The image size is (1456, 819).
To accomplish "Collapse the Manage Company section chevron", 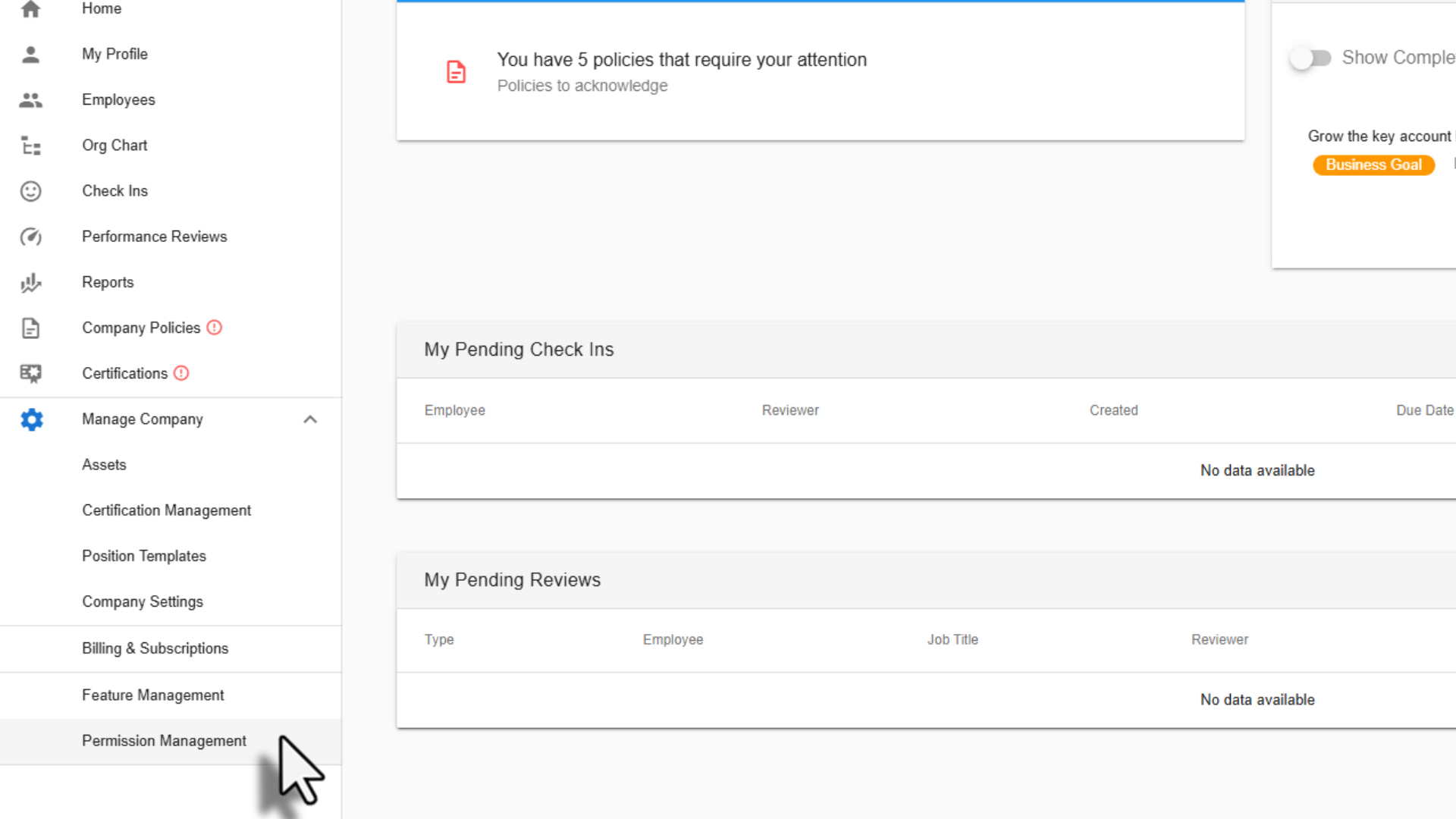I will coord(309,419).
